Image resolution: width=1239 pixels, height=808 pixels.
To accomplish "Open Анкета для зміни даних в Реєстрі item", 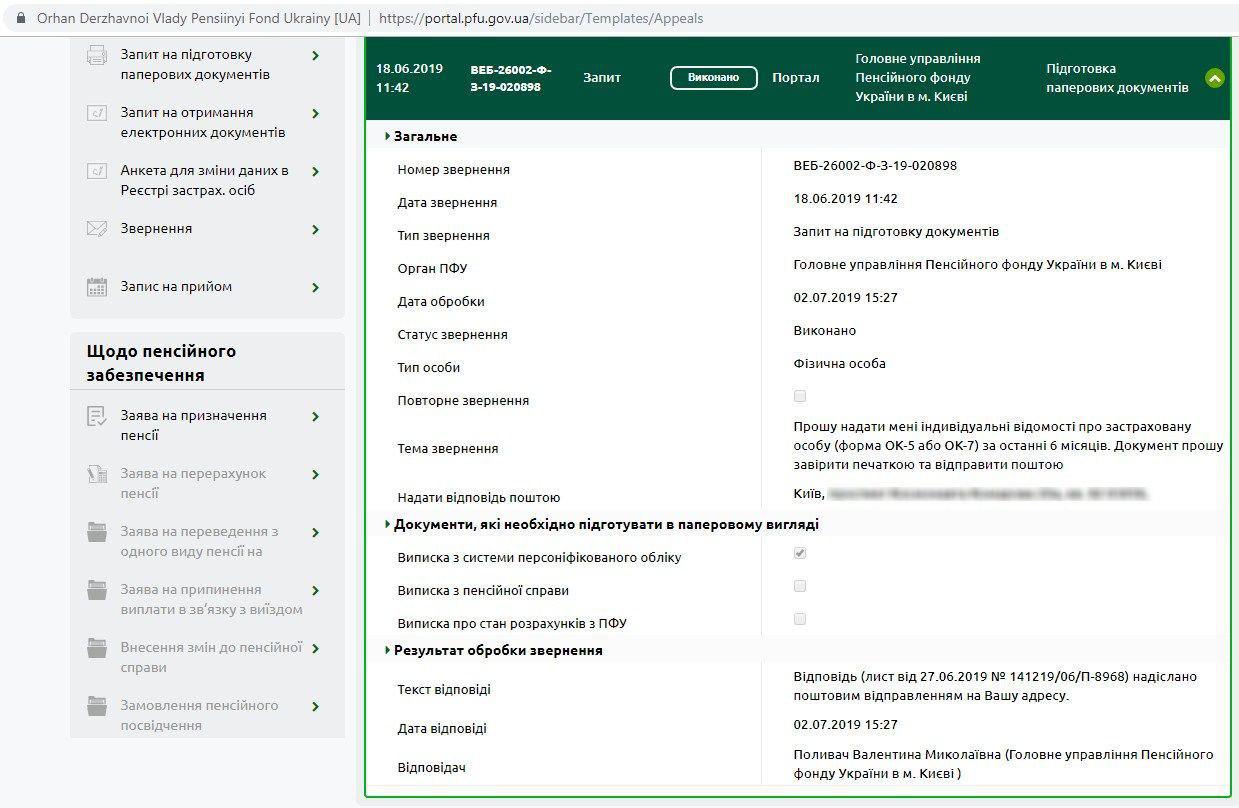I will point(205,181).
